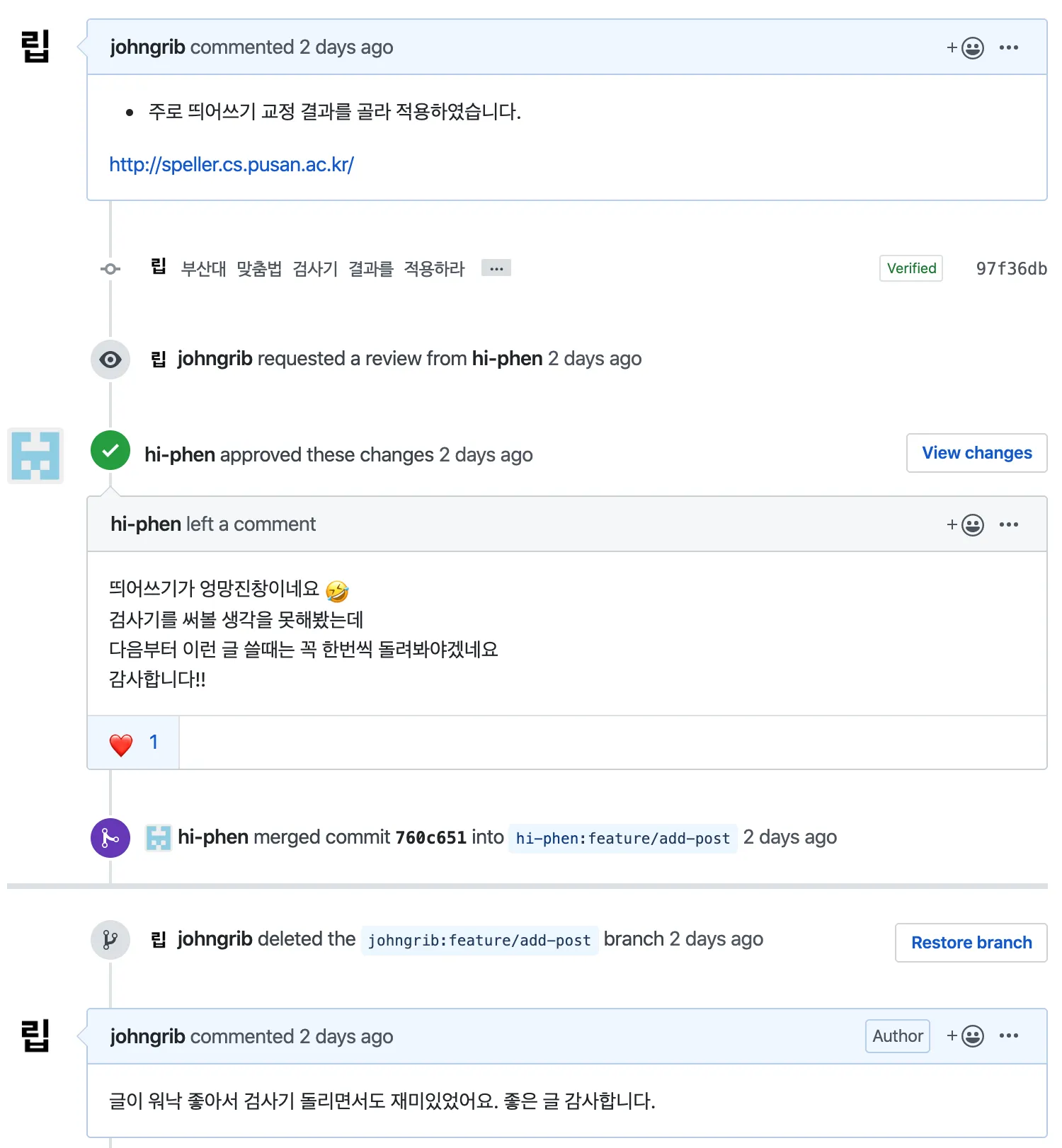1062x1148 pixels.
Task: Click the purple merge commit icon
Action: click(110, 837)
